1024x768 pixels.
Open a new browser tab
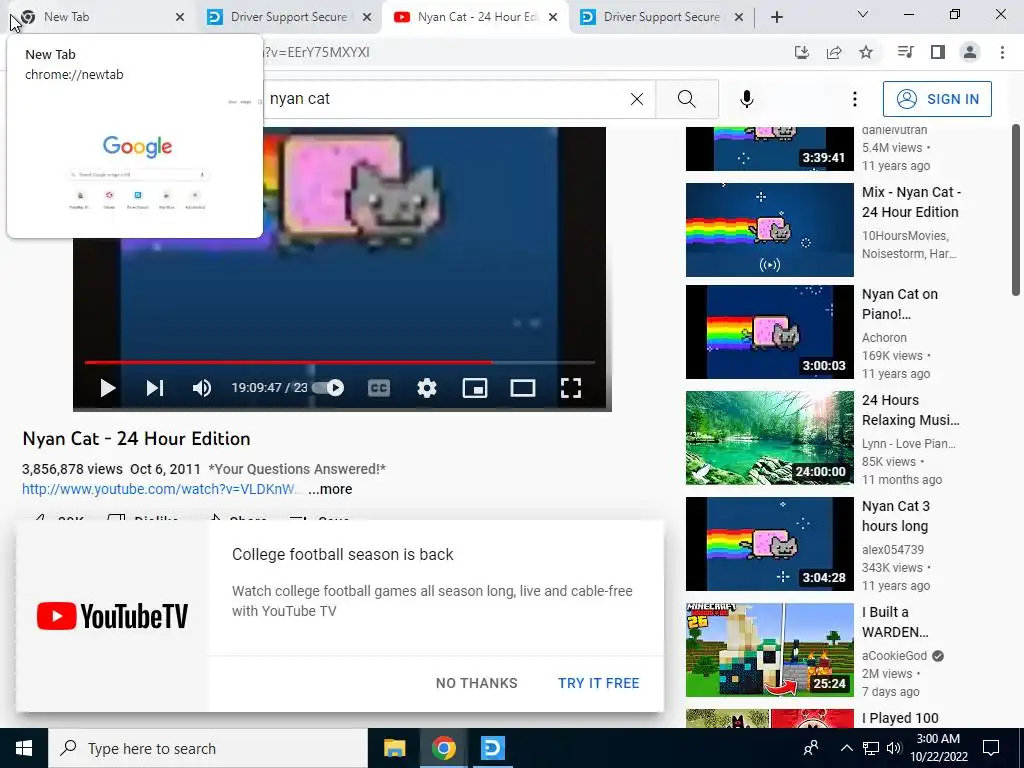776,17
